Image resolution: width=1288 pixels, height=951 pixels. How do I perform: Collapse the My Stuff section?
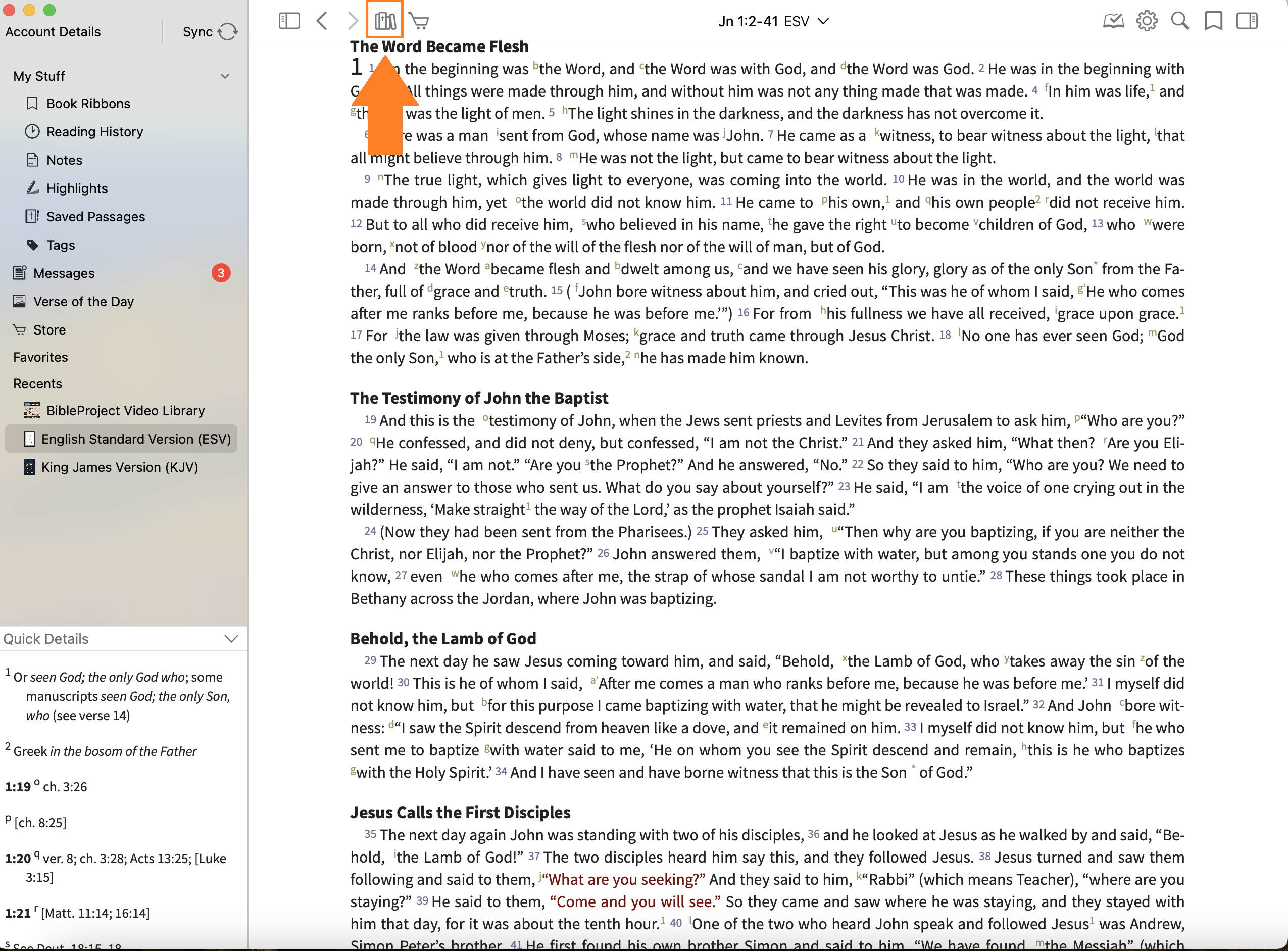(x=225, y=76)
